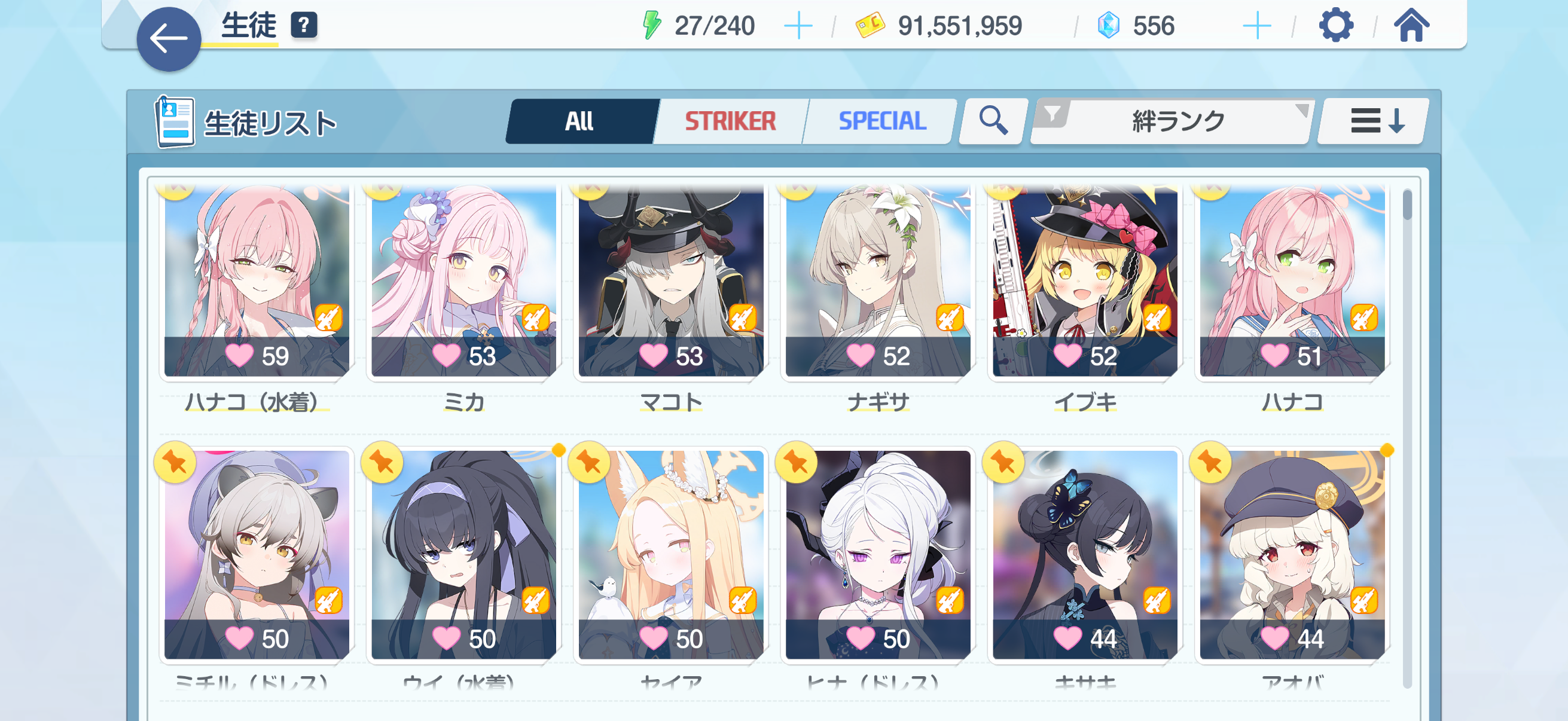Add energy with the plus beside 27/240
Screen dimensions: 1568x721
[x=797, y=26]
